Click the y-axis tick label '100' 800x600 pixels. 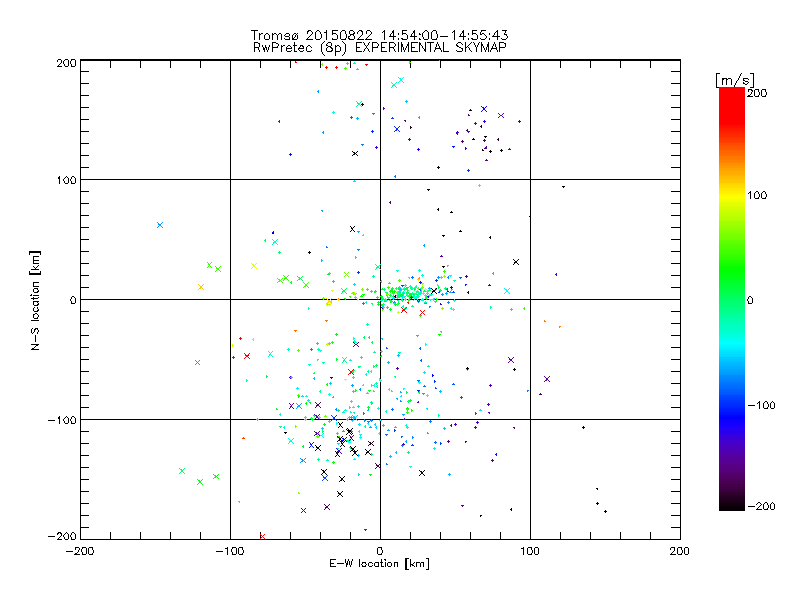[x=66, y=181]
